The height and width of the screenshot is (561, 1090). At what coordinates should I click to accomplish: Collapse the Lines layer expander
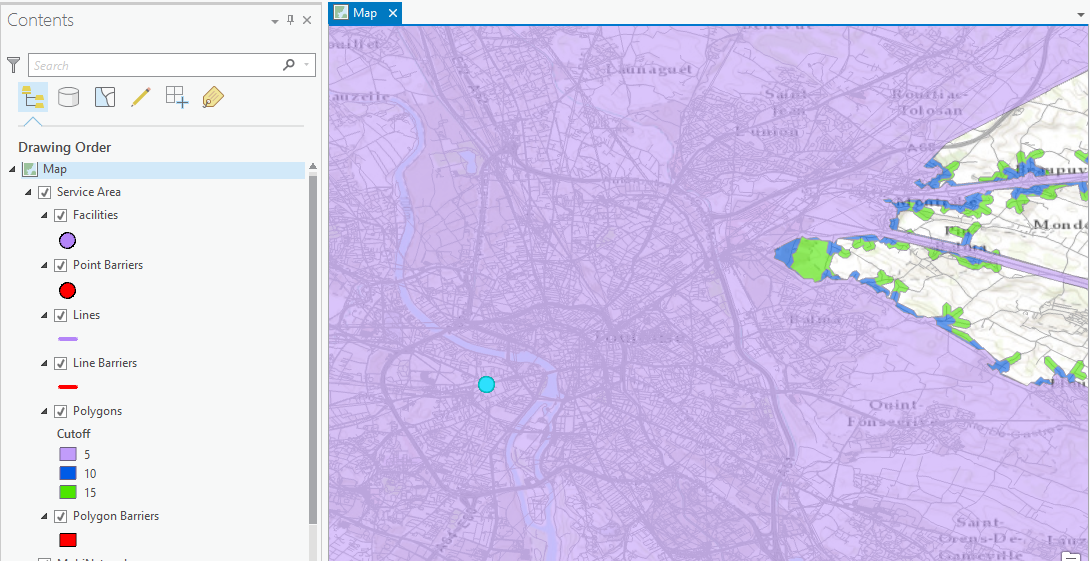[x=44, y=316]
